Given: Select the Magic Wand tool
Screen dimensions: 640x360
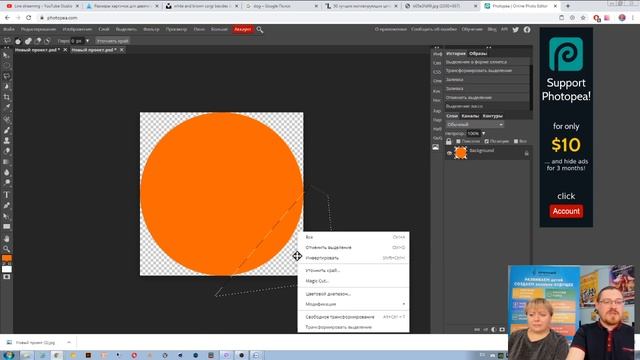Looking at the screenshot, I should point(6,87).
